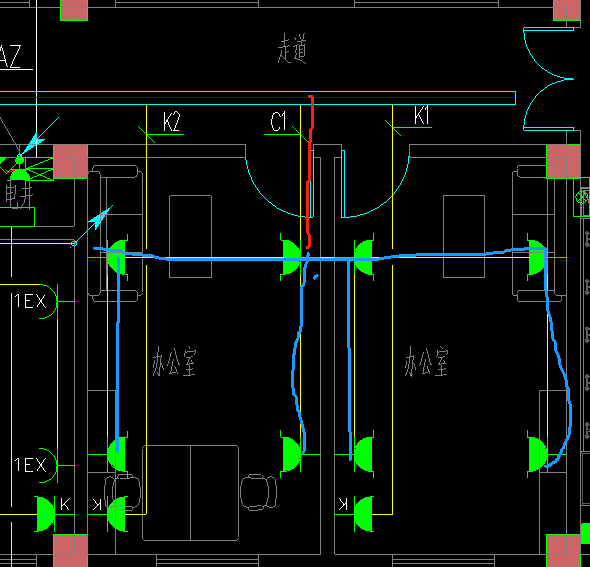This screenshot has height=567, width=590.
Task: Pick the lower-right green socket in the right office
Action: pos(537,454)
